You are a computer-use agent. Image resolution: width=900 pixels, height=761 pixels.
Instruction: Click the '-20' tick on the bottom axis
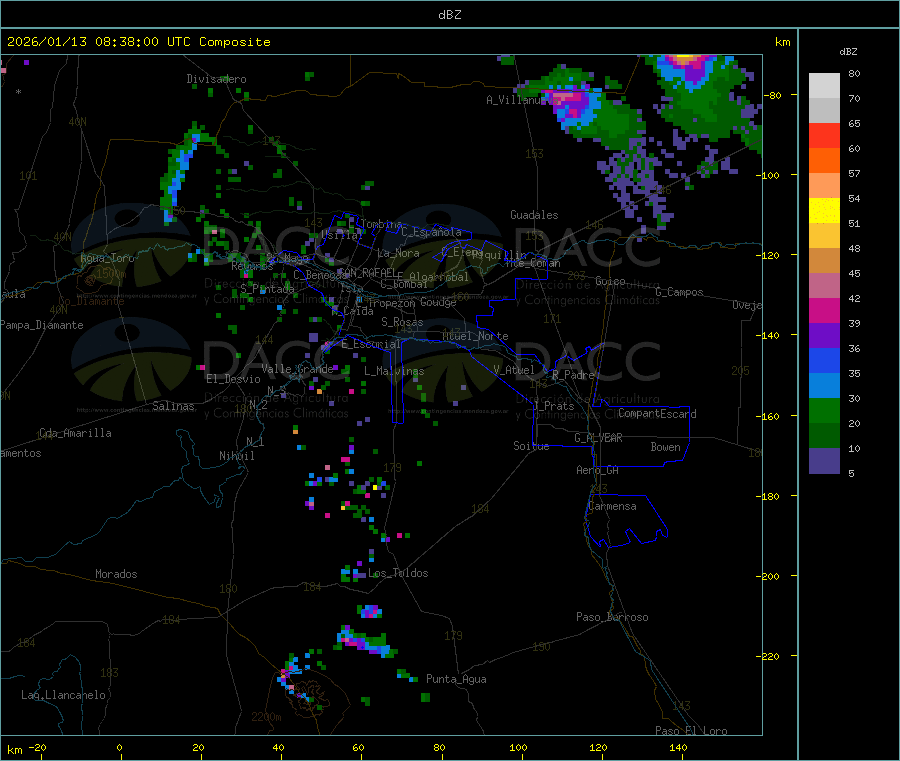pos(38,747)
